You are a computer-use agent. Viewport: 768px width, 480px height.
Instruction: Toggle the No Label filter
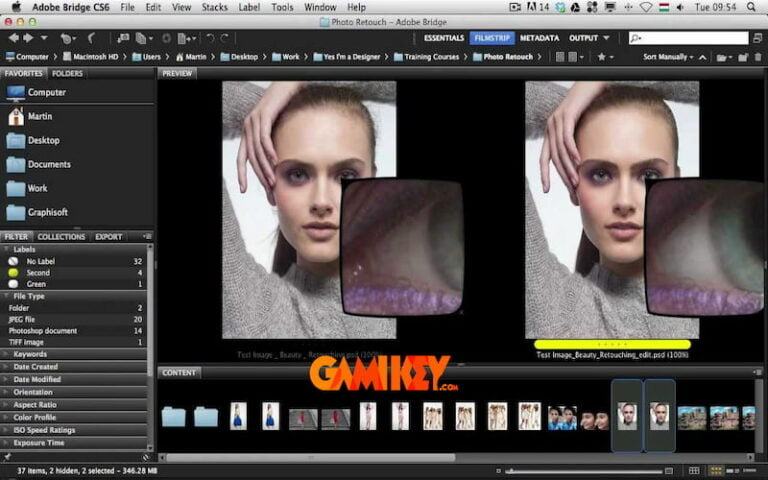coord(73,261)
